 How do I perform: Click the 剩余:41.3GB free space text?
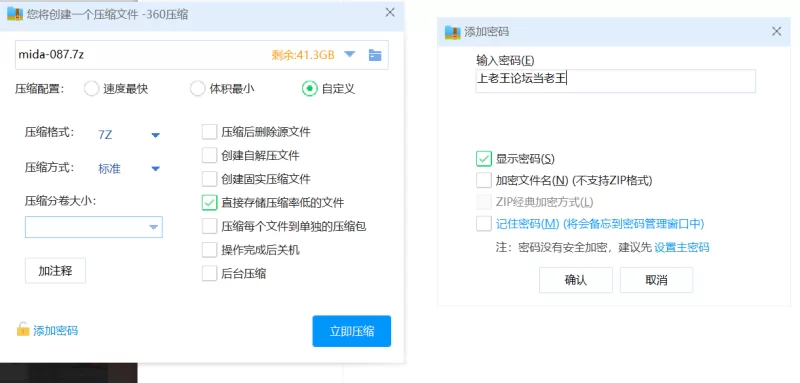pyautogui.click(x=303, y=55)
